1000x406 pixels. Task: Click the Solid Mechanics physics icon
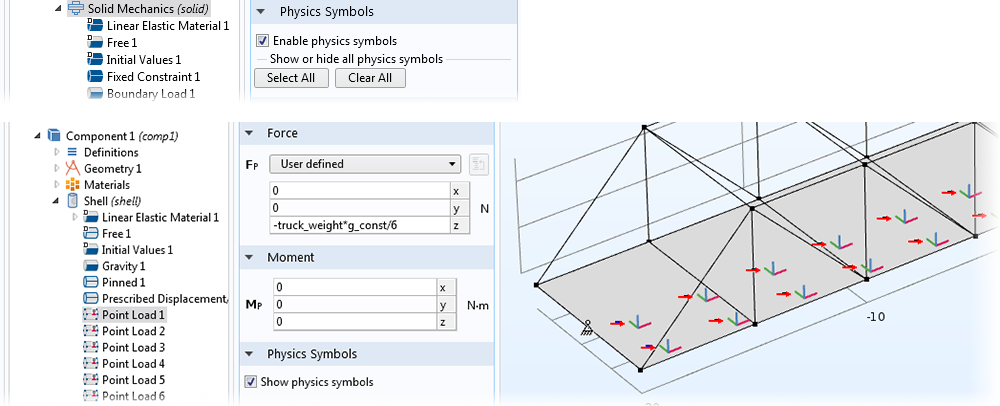click(77, 9)
